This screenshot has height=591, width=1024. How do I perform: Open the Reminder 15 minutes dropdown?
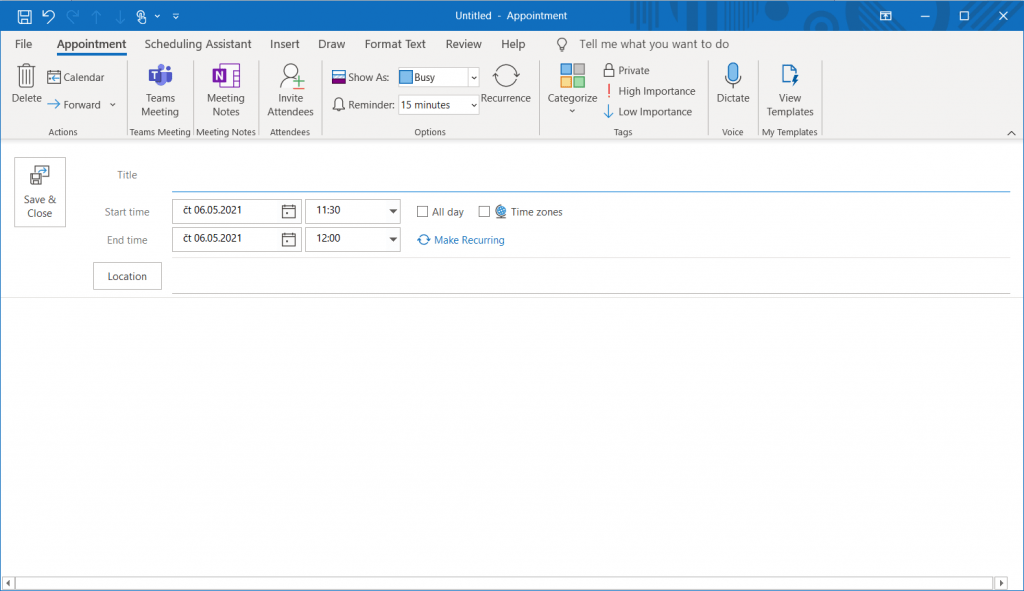(x=473, y=105)
